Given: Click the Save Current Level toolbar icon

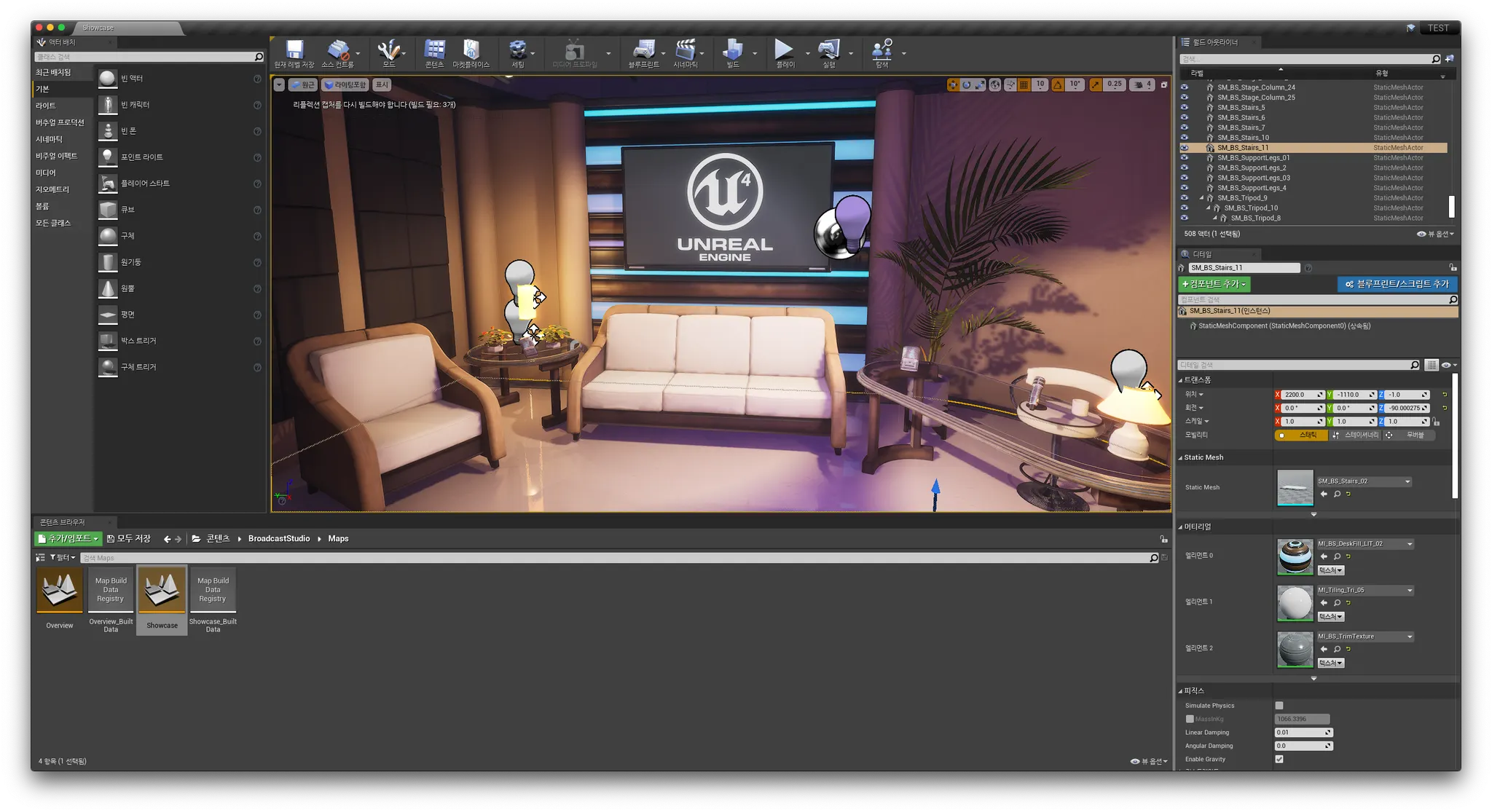Looking at the screenshot, I should tap(294, 51).
